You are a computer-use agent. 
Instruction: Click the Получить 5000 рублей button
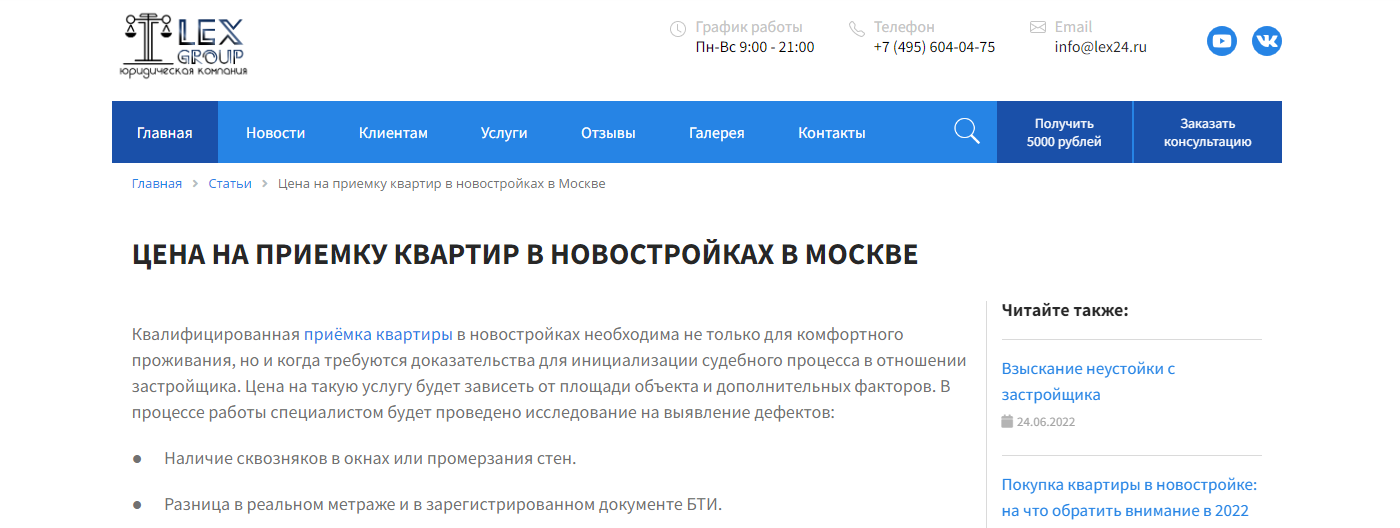click(1064, 132)
